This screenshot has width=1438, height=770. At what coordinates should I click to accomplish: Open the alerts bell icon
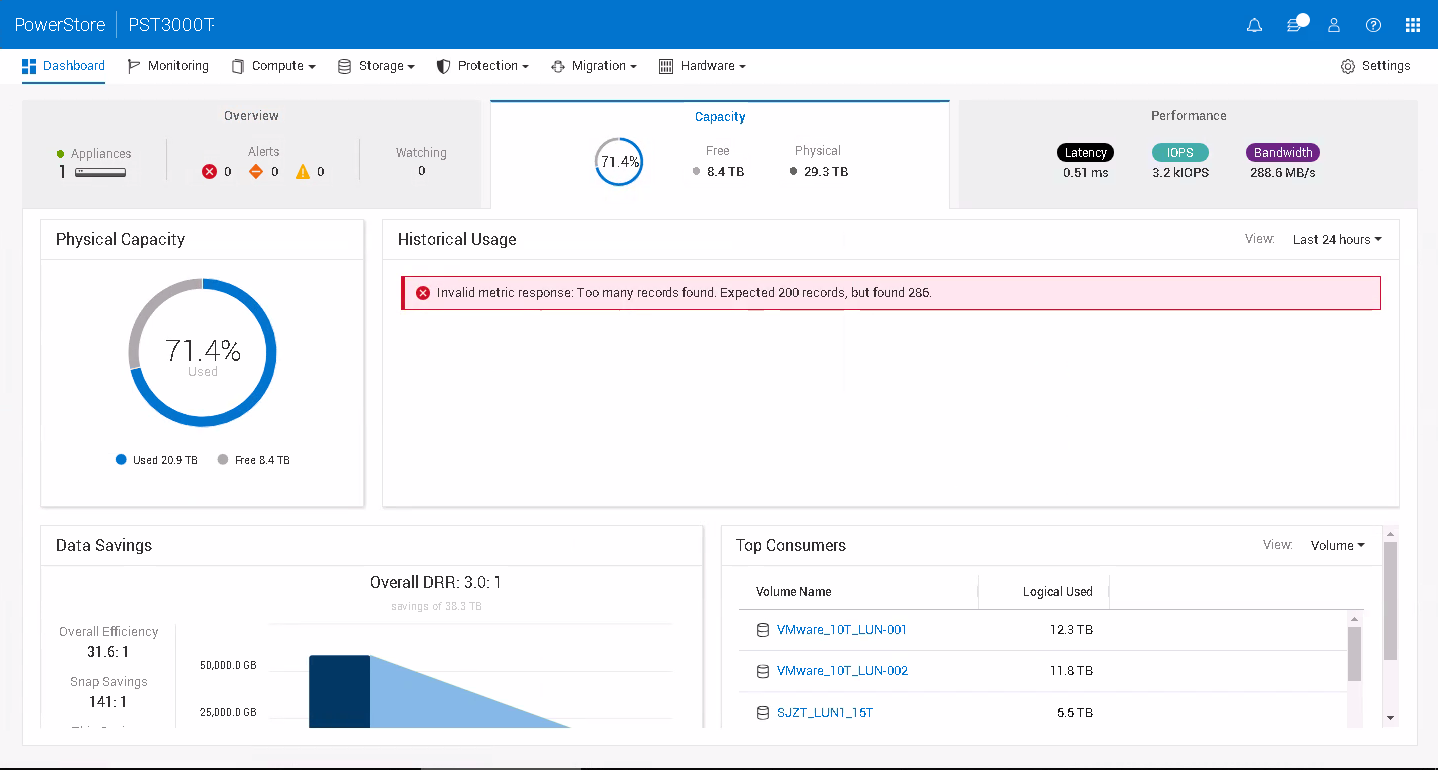(1254, 25)
